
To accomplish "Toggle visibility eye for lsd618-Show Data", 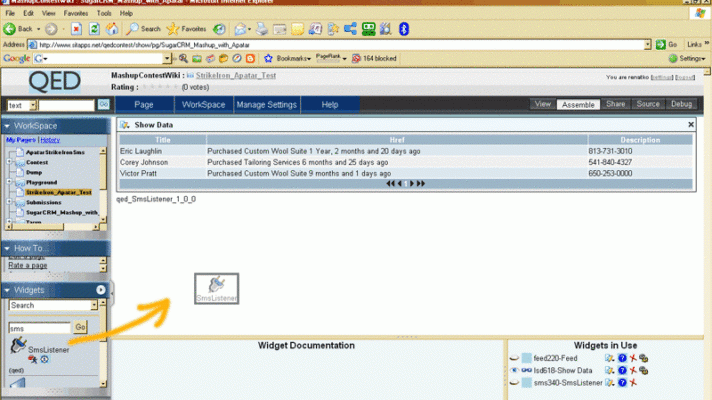I will pyautogui.click(x=514, y=370).
